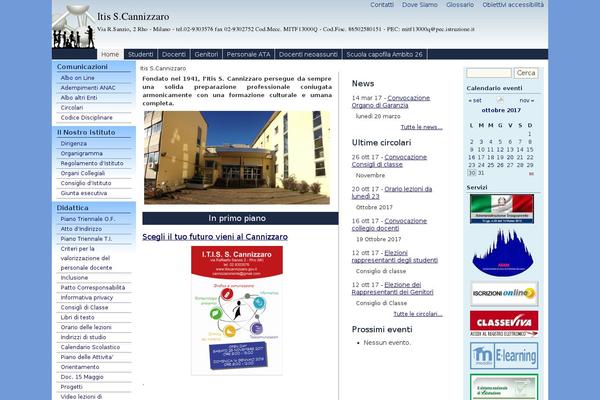Click the Didattica sidebar heading
Image resolution: width=600 pixels, height=400 pixels.
(72, 207)
